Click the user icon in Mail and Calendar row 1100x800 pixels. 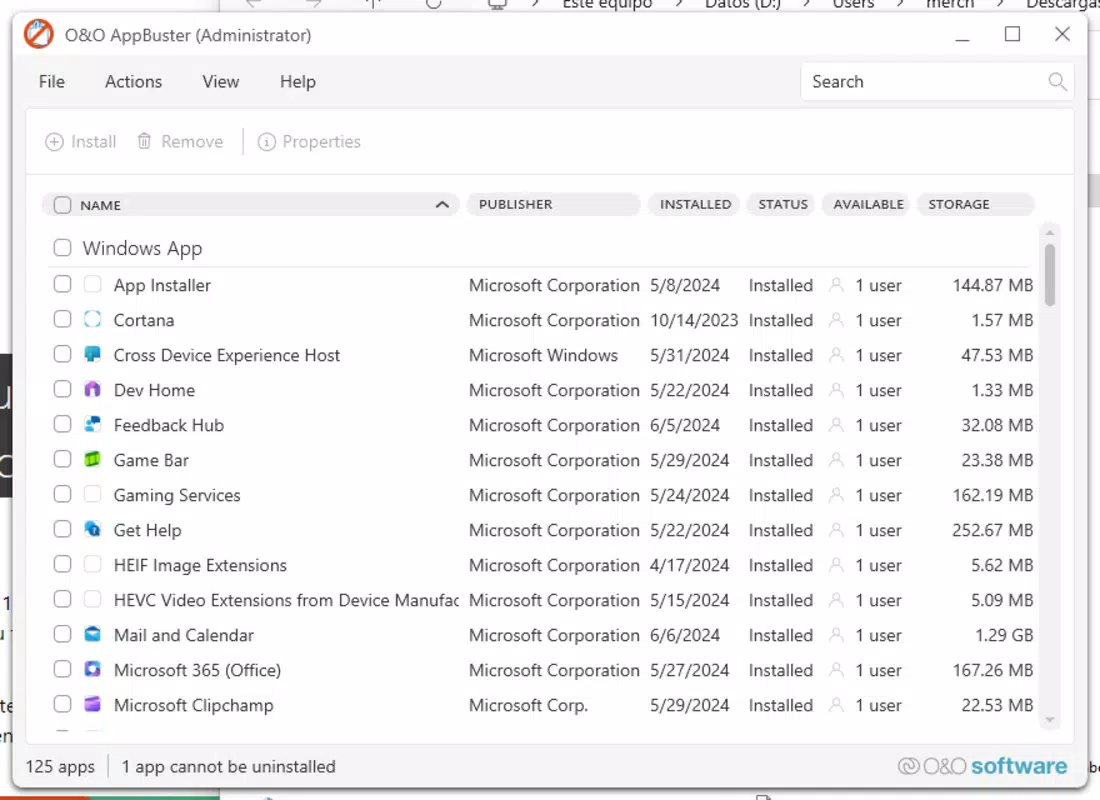point(836,635)
